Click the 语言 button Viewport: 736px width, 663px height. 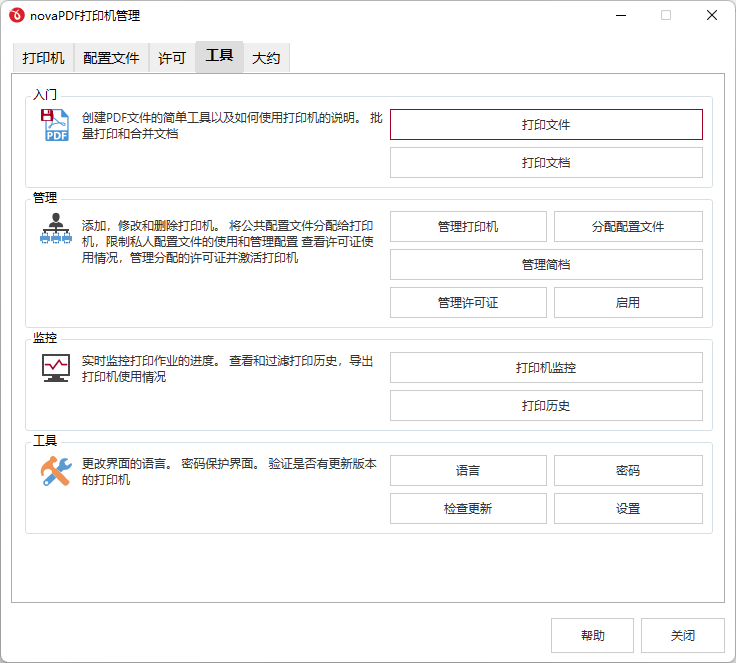(468, 470)
